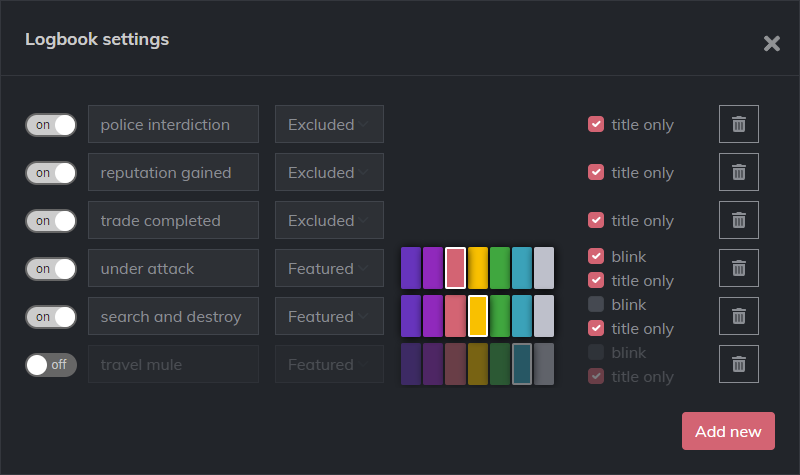Viewport: 800px width, 475px height.
Task: Turn off the police interdiction toggle
Action: pos(51,125)
